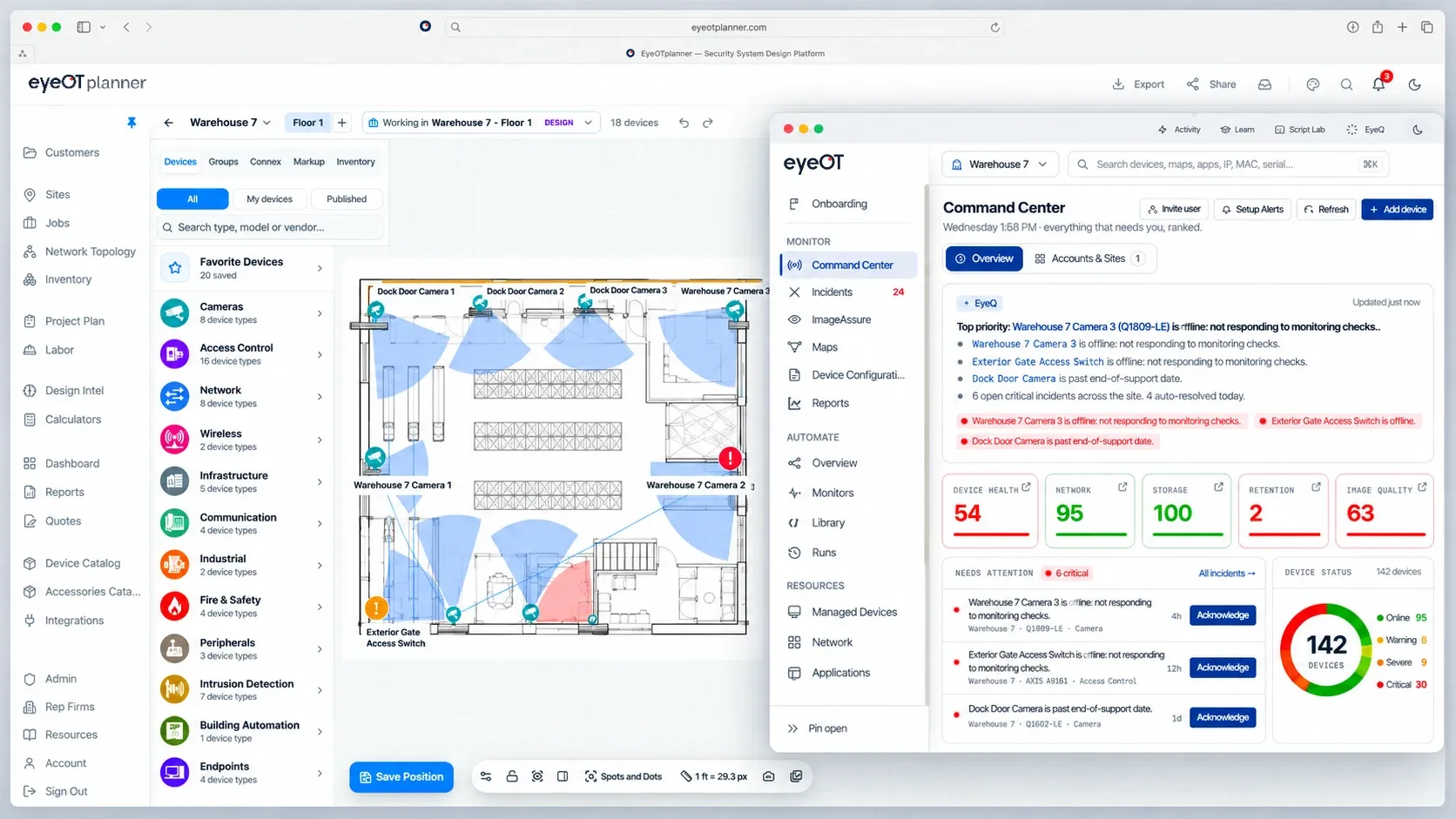This screenshot has height=819, width=1456.
Task: Open the inbox tray icon in header
Action: pos(1264,84)
